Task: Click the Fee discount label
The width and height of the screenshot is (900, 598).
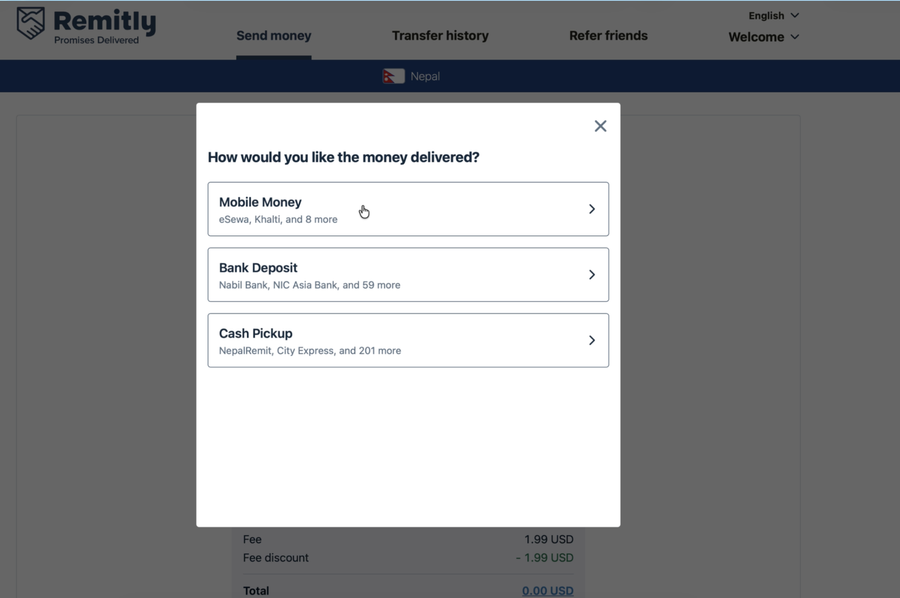Action: click(x=276, y=558)
